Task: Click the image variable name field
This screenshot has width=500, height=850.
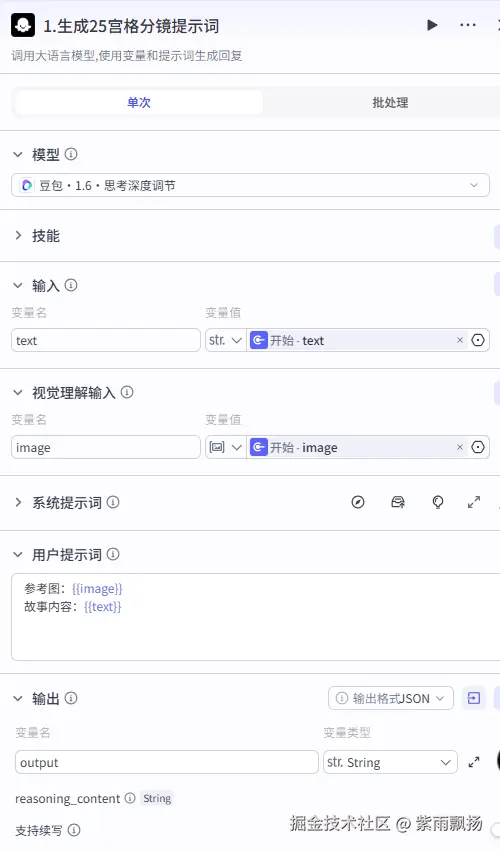Action: pos(106,447)
